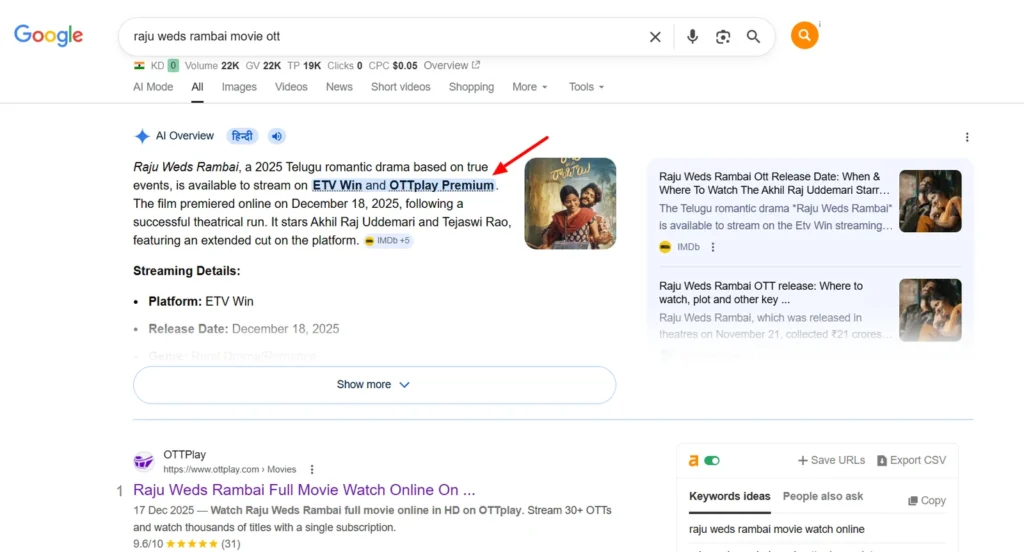
Task: Click thumbnail of 'Ott Release Date' source card
Action: (930, 201)
